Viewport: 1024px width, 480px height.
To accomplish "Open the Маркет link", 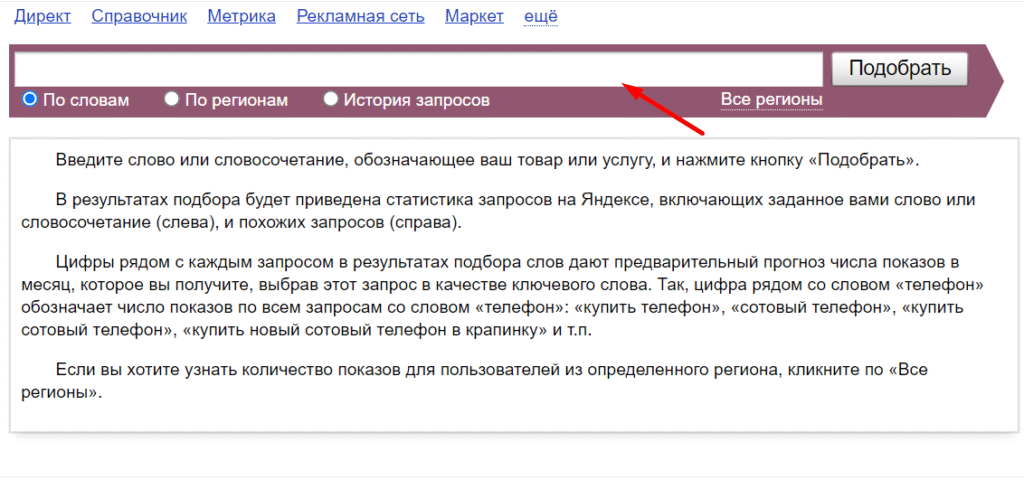I will click(x=474, y=16).
